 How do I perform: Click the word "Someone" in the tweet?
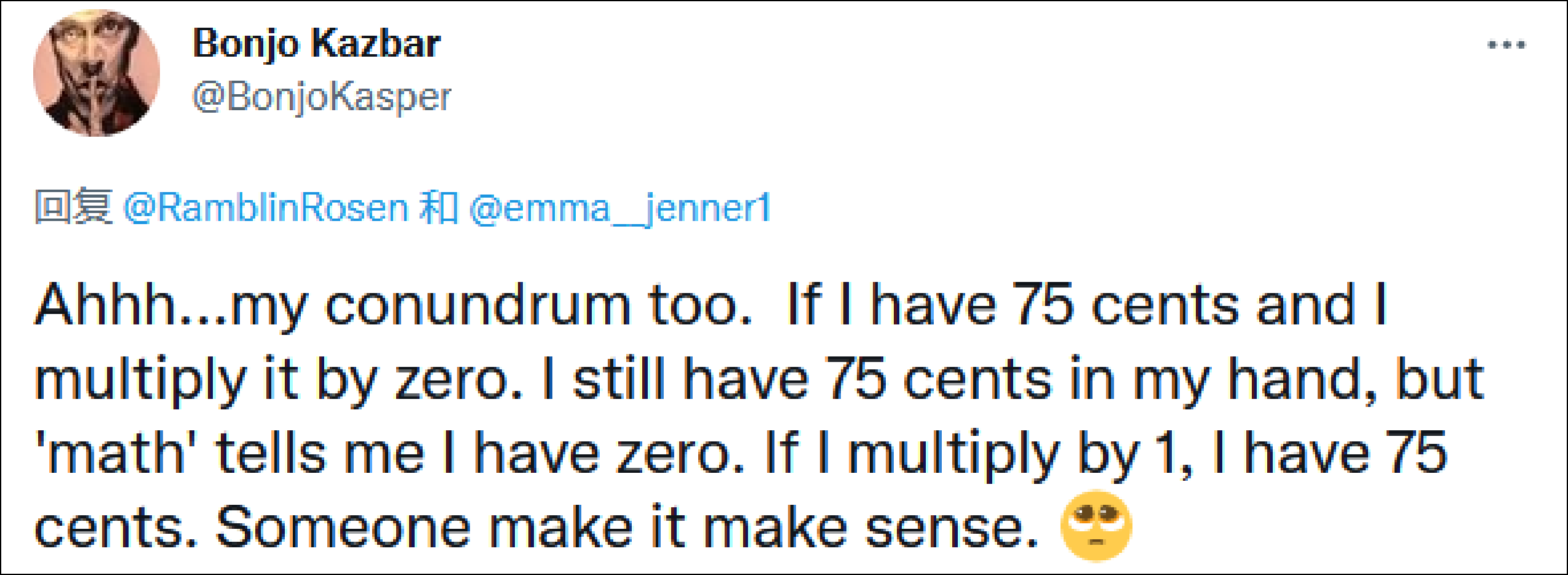coord(343,528)
